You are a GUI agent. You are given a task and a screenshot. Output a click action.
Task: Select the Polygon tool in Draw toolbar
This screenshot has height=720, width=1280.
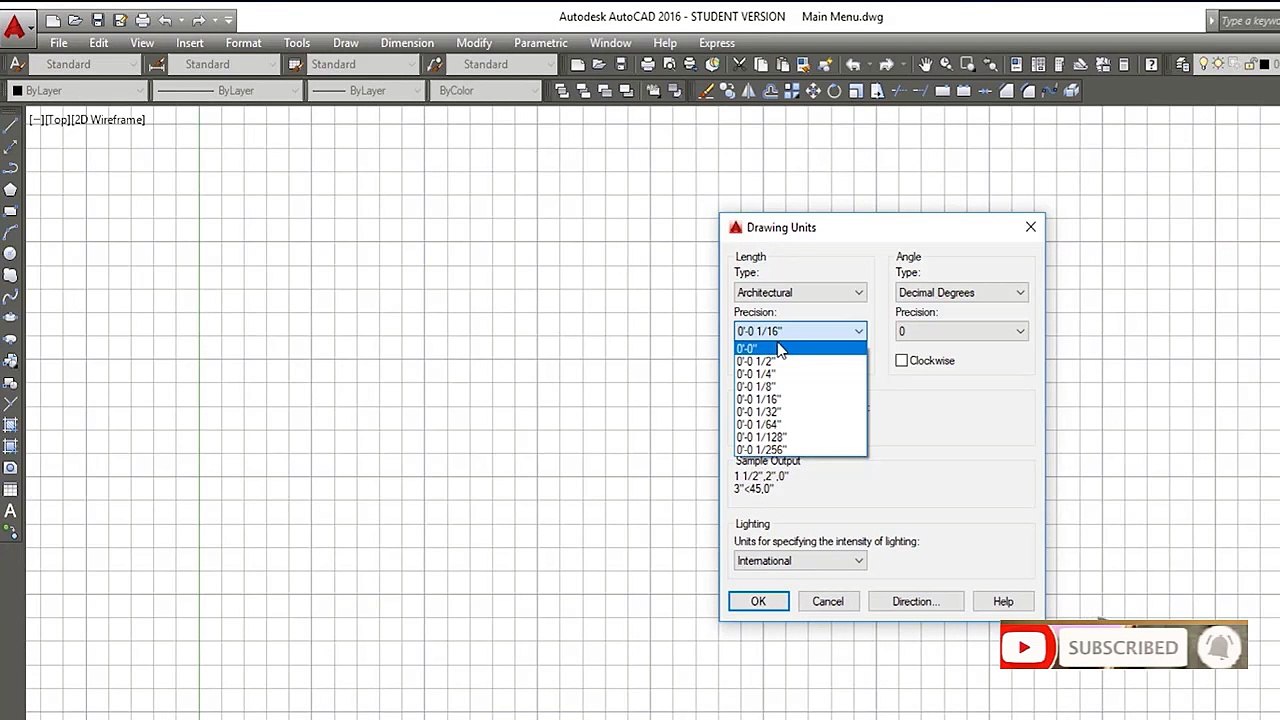[x=10, y=190]
